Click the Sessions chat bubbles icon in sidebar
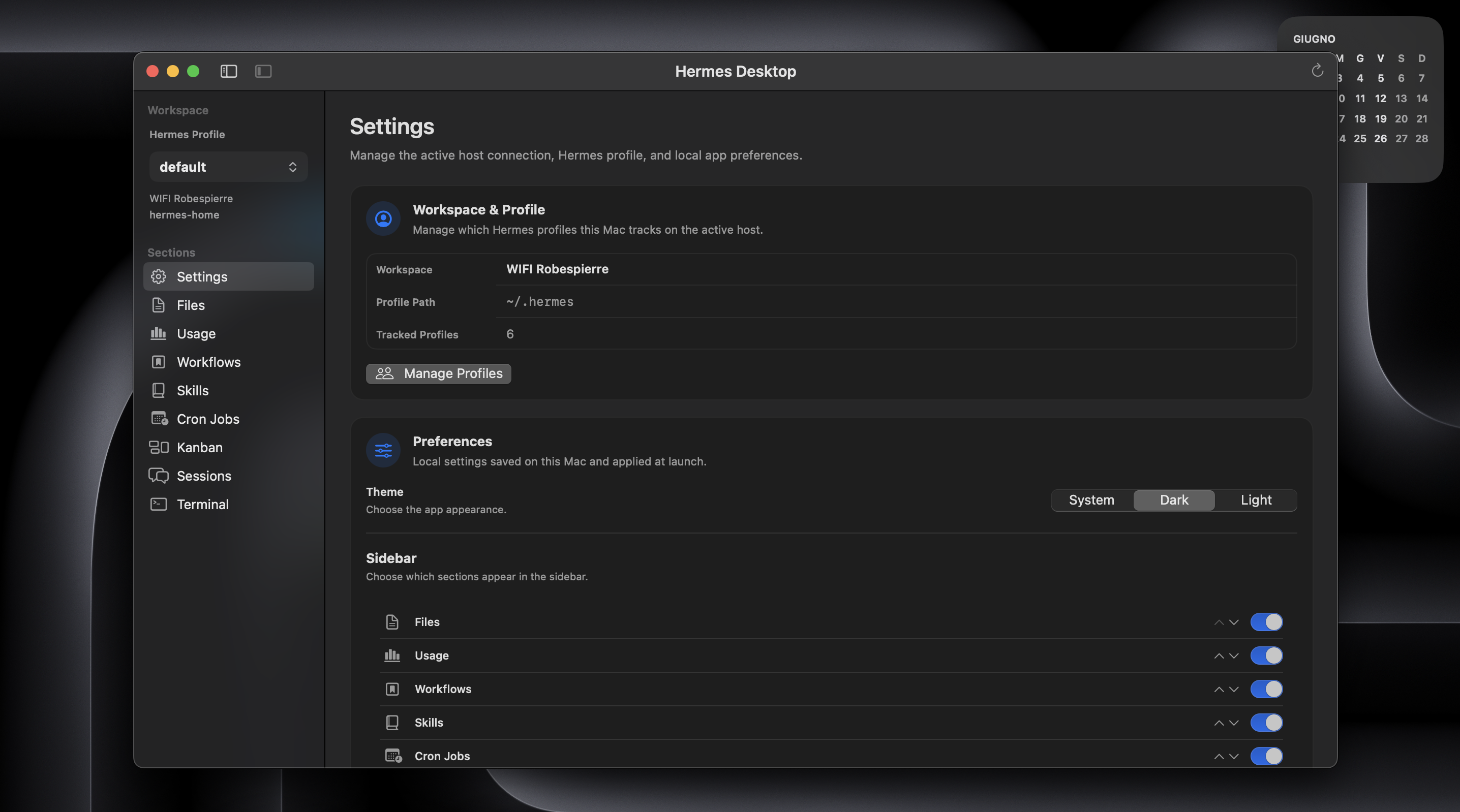Screen dimensions: 1460x812 159,476
